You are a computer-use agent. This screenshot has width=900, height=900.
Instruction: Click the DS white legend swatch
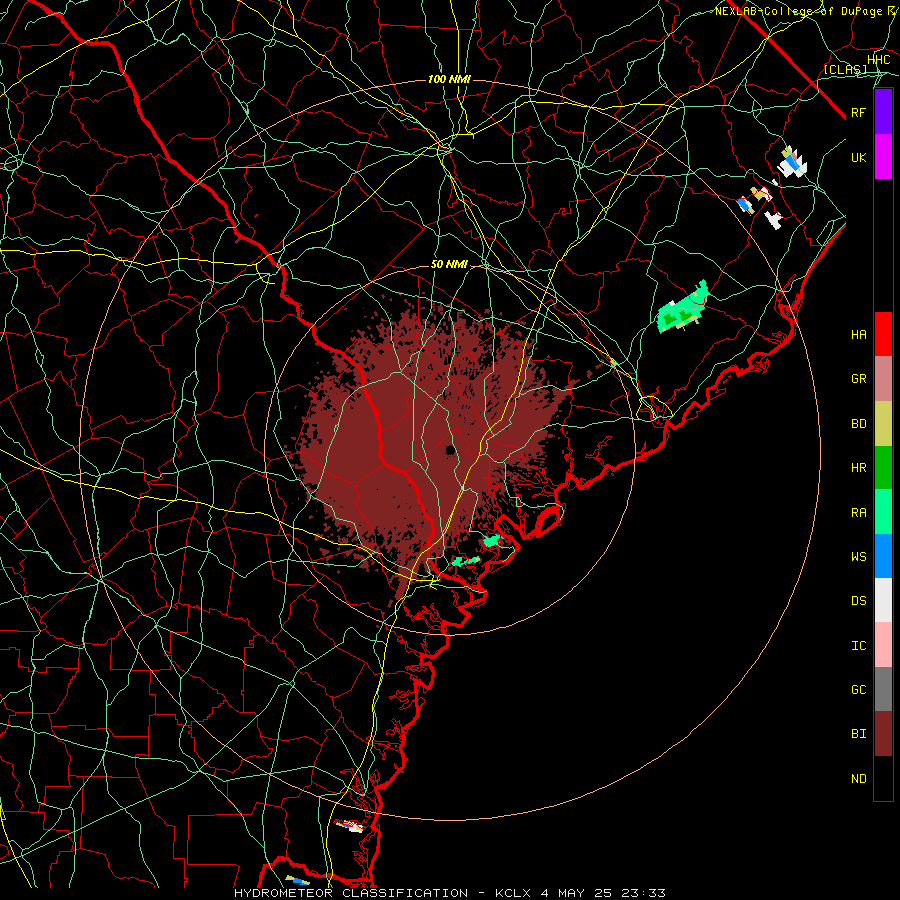[x=883, y=600]
